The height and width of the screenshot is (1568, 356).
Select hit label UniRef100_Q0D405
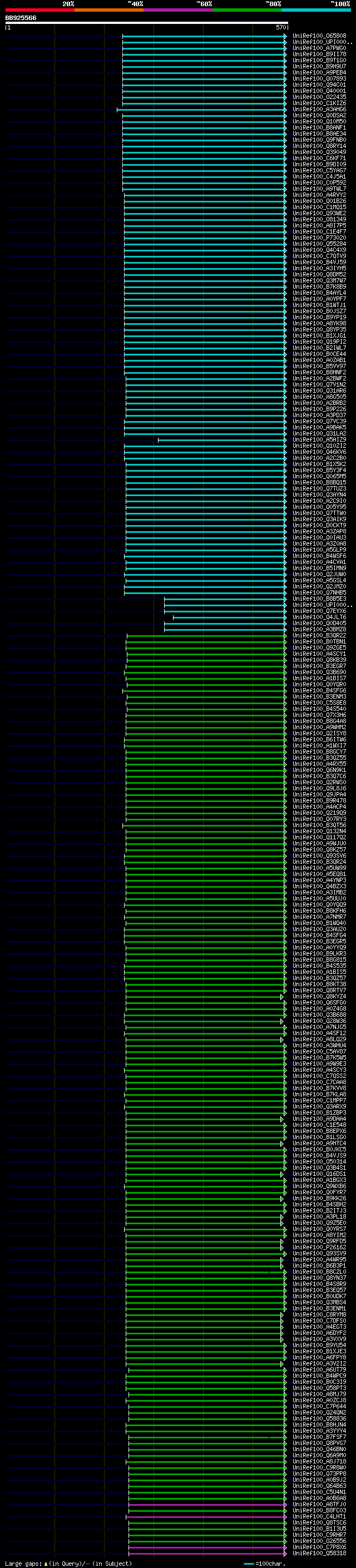click(319, 624)
